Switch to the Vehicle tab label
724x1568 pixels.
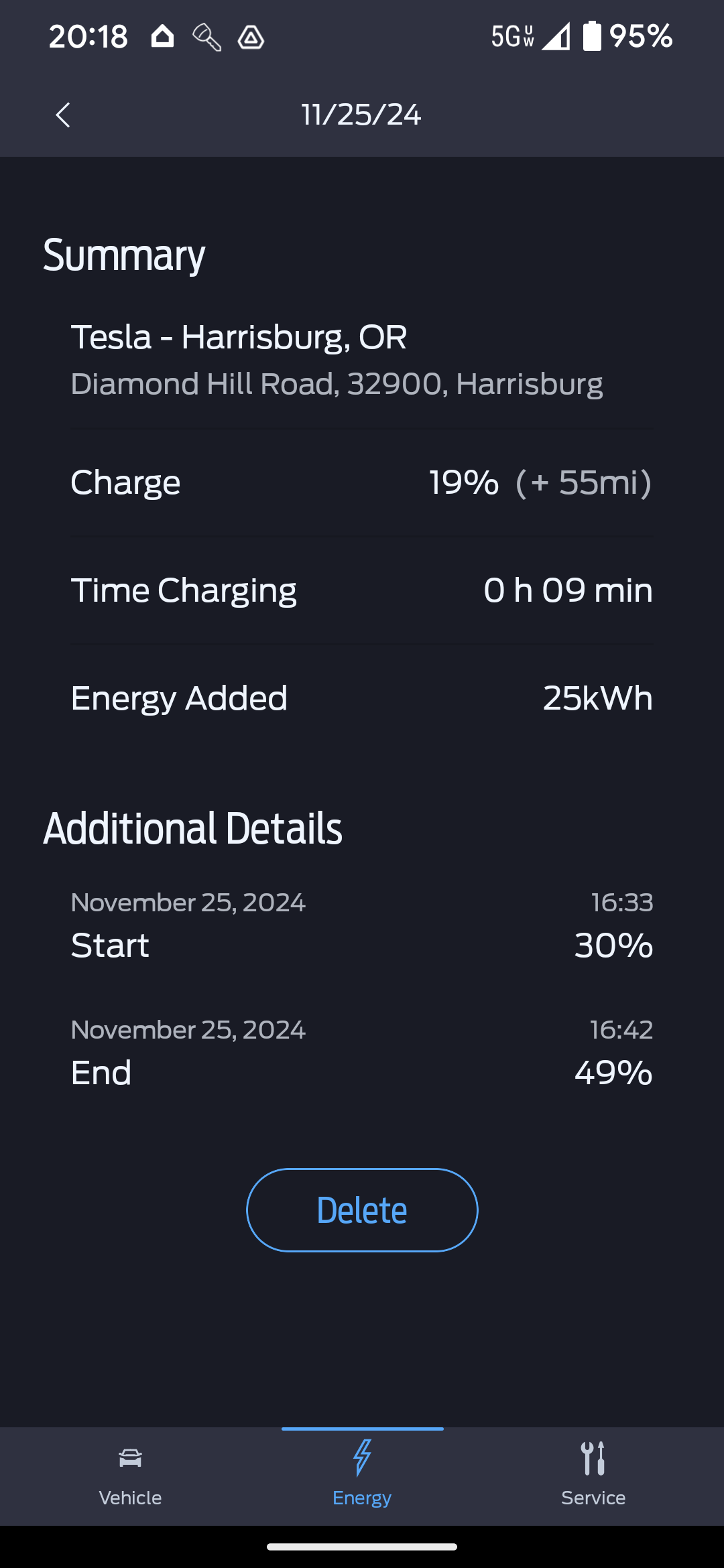click(x=130, y=1498)
